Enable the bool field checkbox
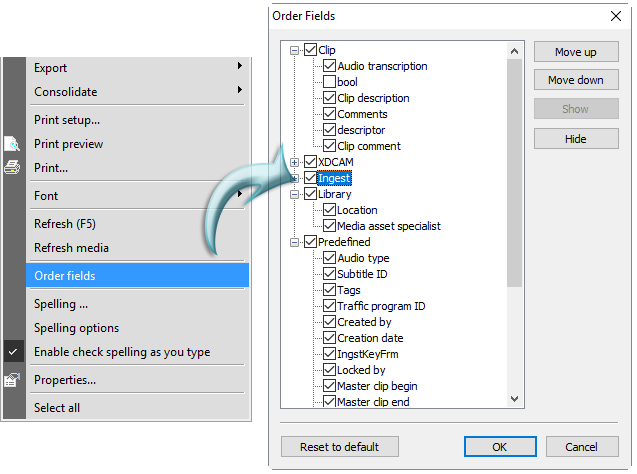The width and height of the screenshot is (637, 474). [329, 82]
